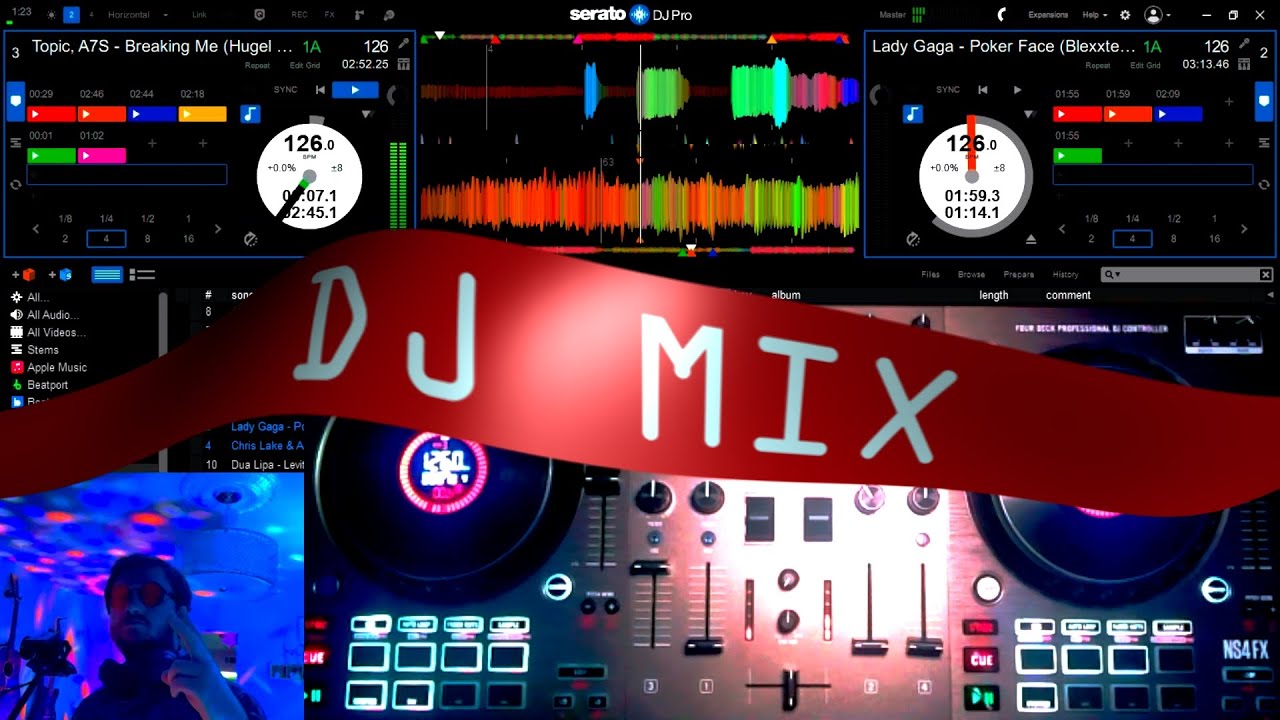Expand the left deck tempo range arrow
The image size is (1280, 720).
click(x=367, y=114)
